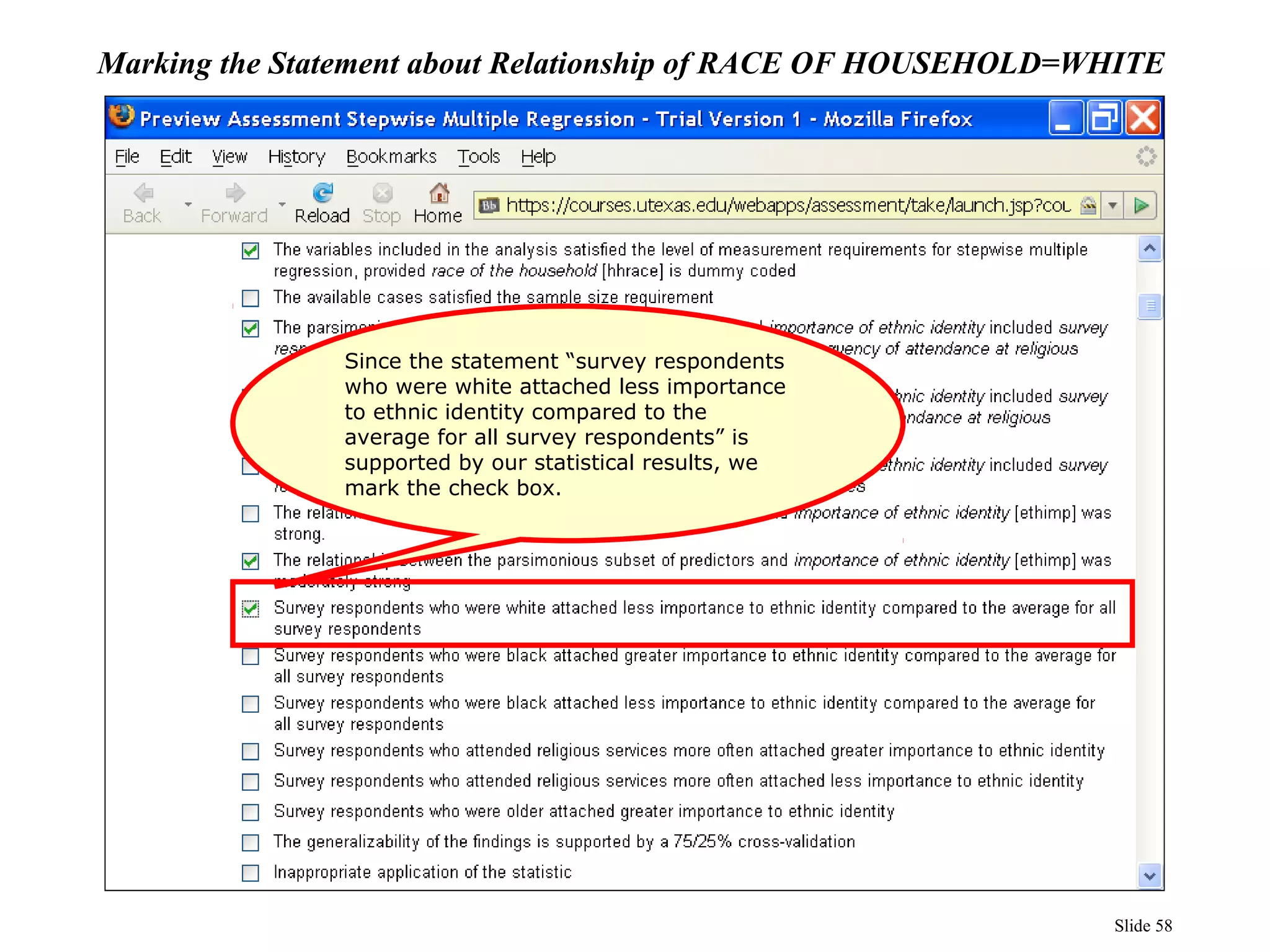Check black respondents less importance statement

point(251,704)
